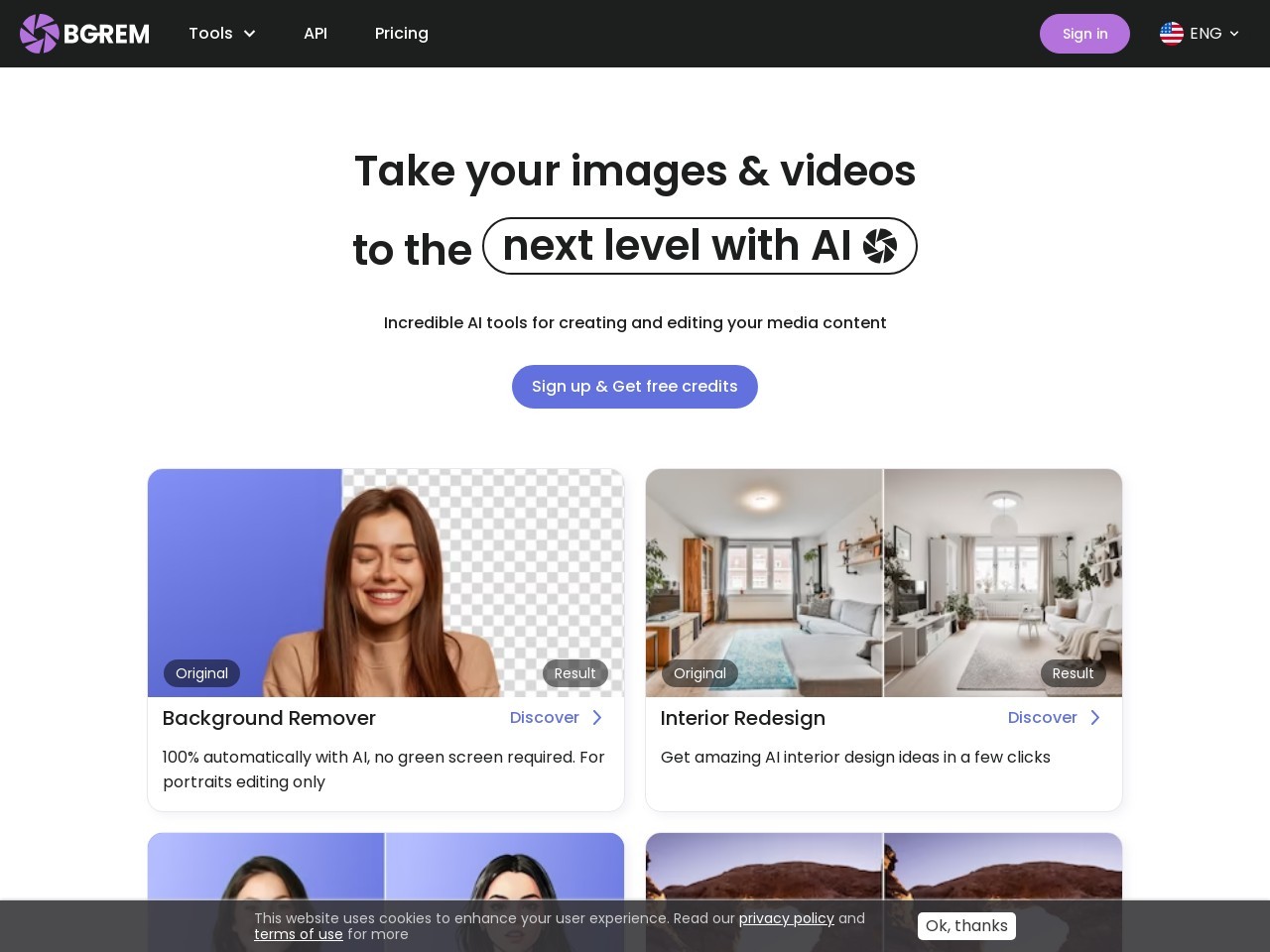Open the ENG language selector chevron
Image resolution: width=1270 pixels, height=952 pixels.
tap(1234, 34)
